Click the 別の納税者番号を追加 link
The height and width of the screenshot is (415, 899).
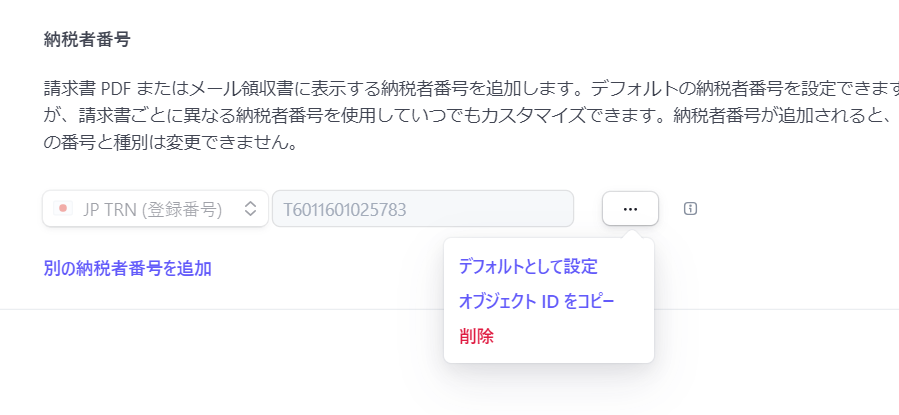coord(127,268)
